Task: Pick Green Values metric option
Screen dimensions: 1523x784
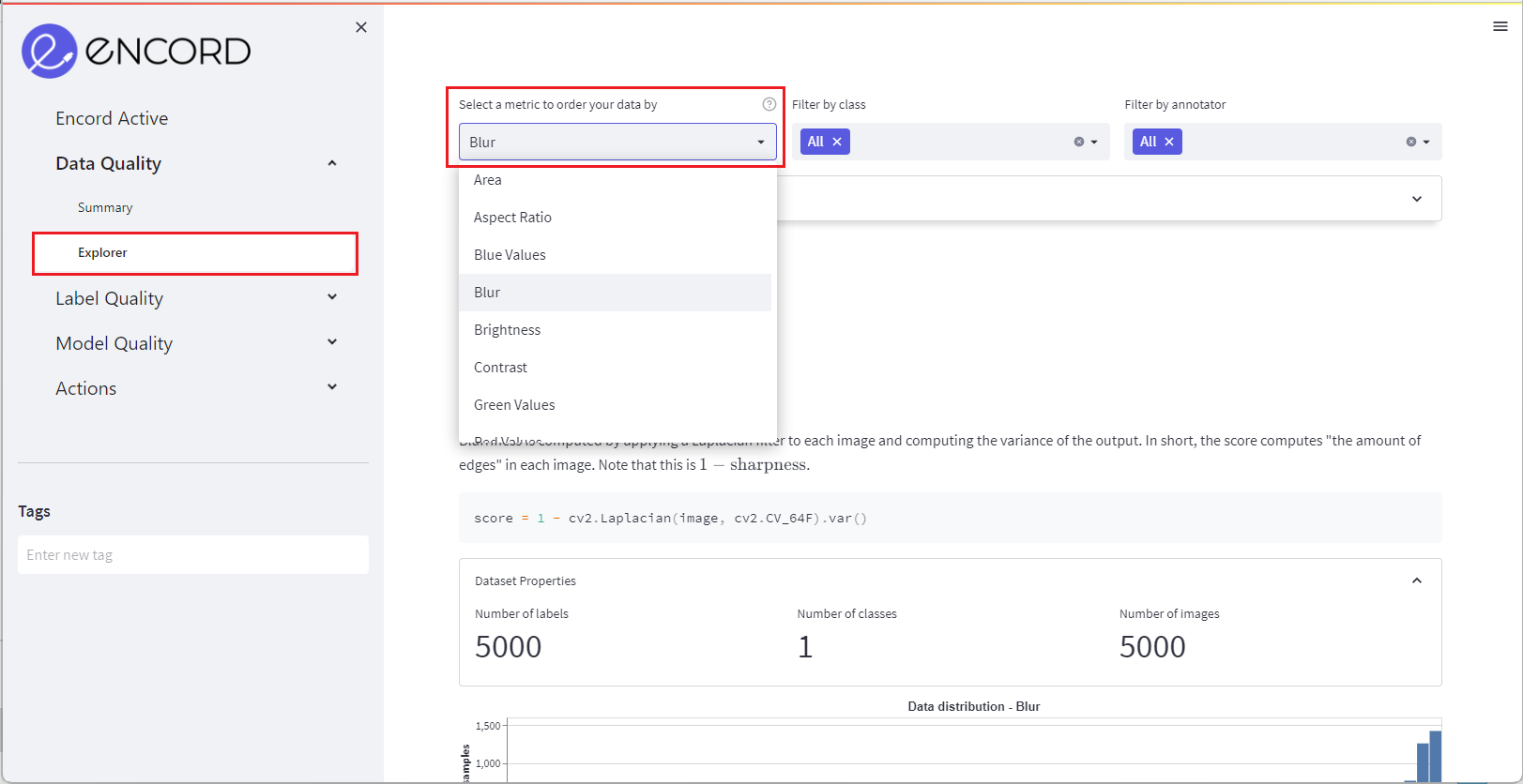Action: pos(615,405)
